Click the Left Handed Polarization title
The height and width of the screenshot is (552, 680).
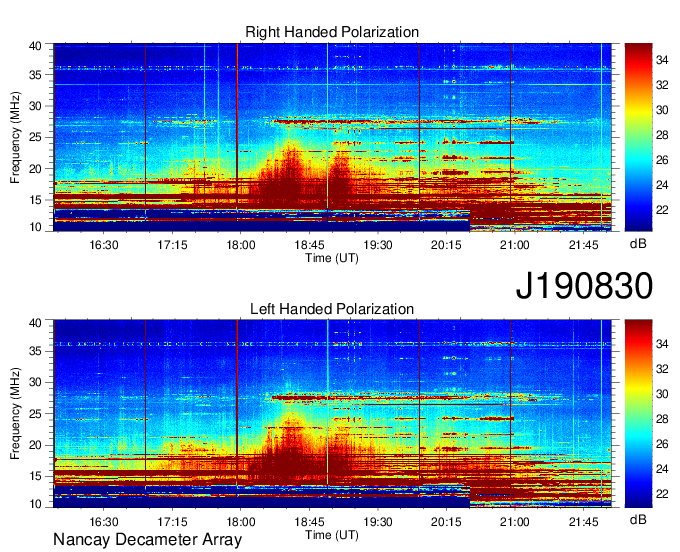pos(332,309)
